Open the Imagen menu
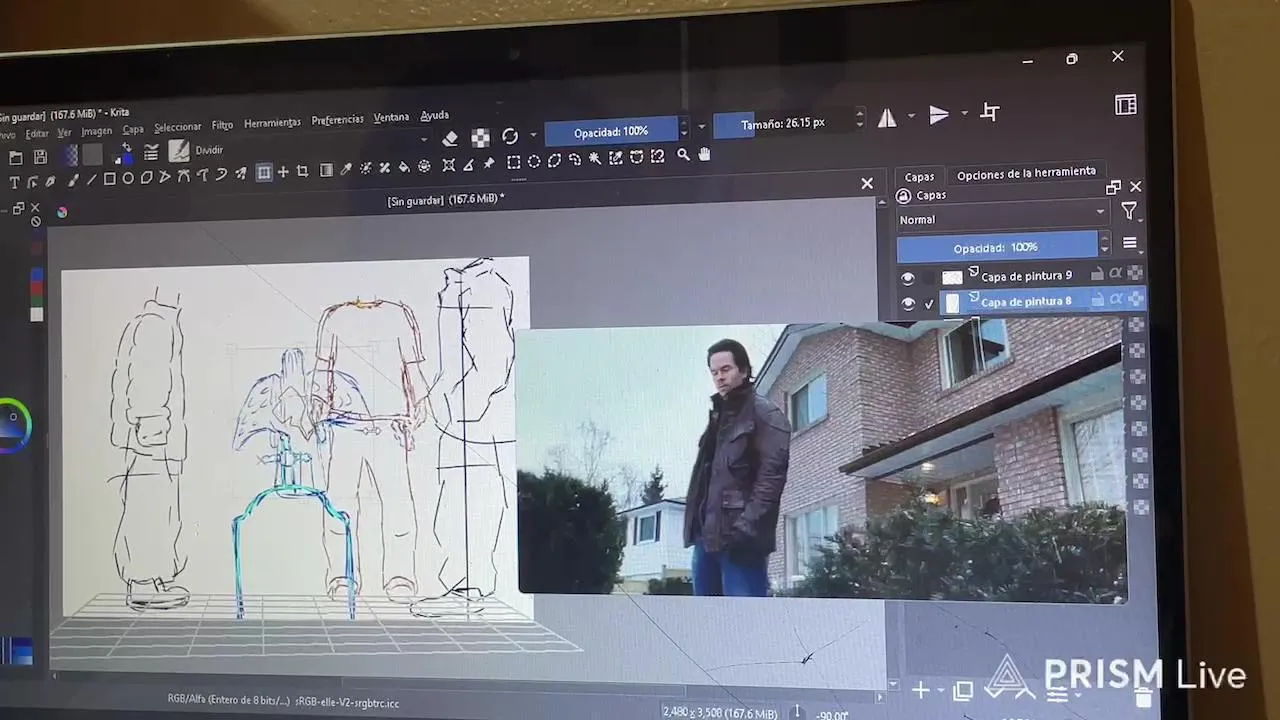Screen dimensions: 1280x720 point(96,131)
